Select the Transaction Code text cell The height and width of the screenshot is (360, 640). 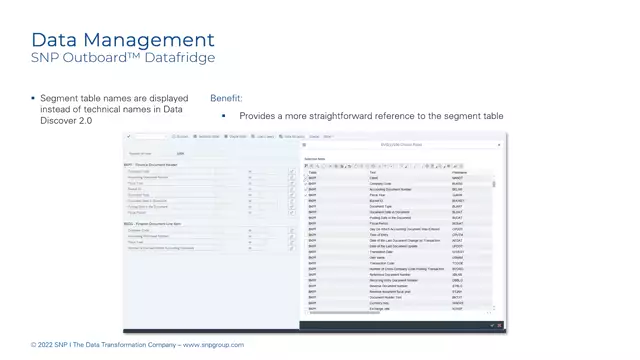382,263
